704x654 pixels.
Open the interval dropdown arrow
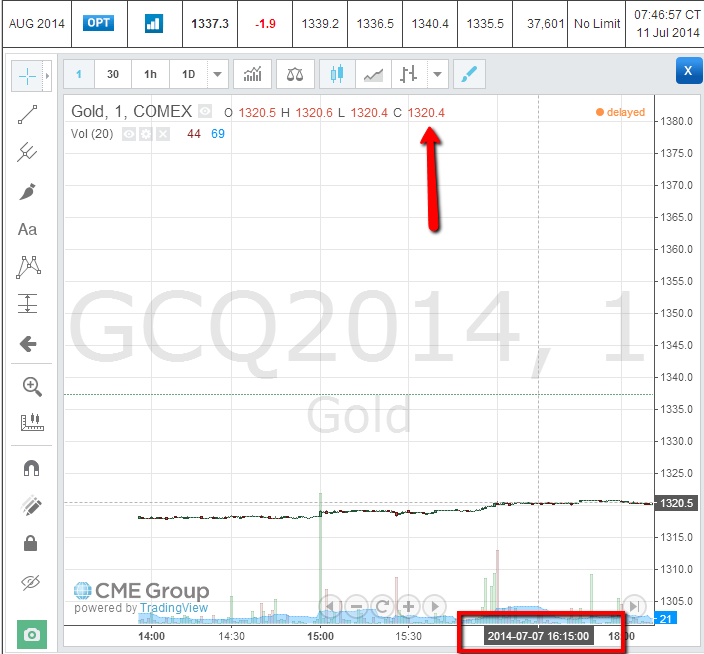click(218, 74)
